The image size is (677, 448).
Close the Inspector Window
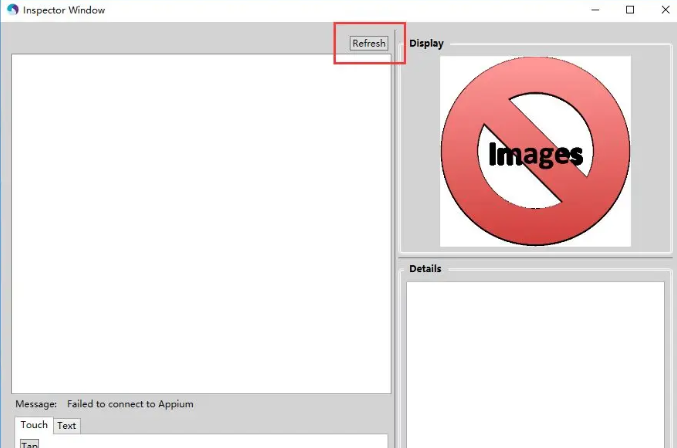tap(665, 10)
